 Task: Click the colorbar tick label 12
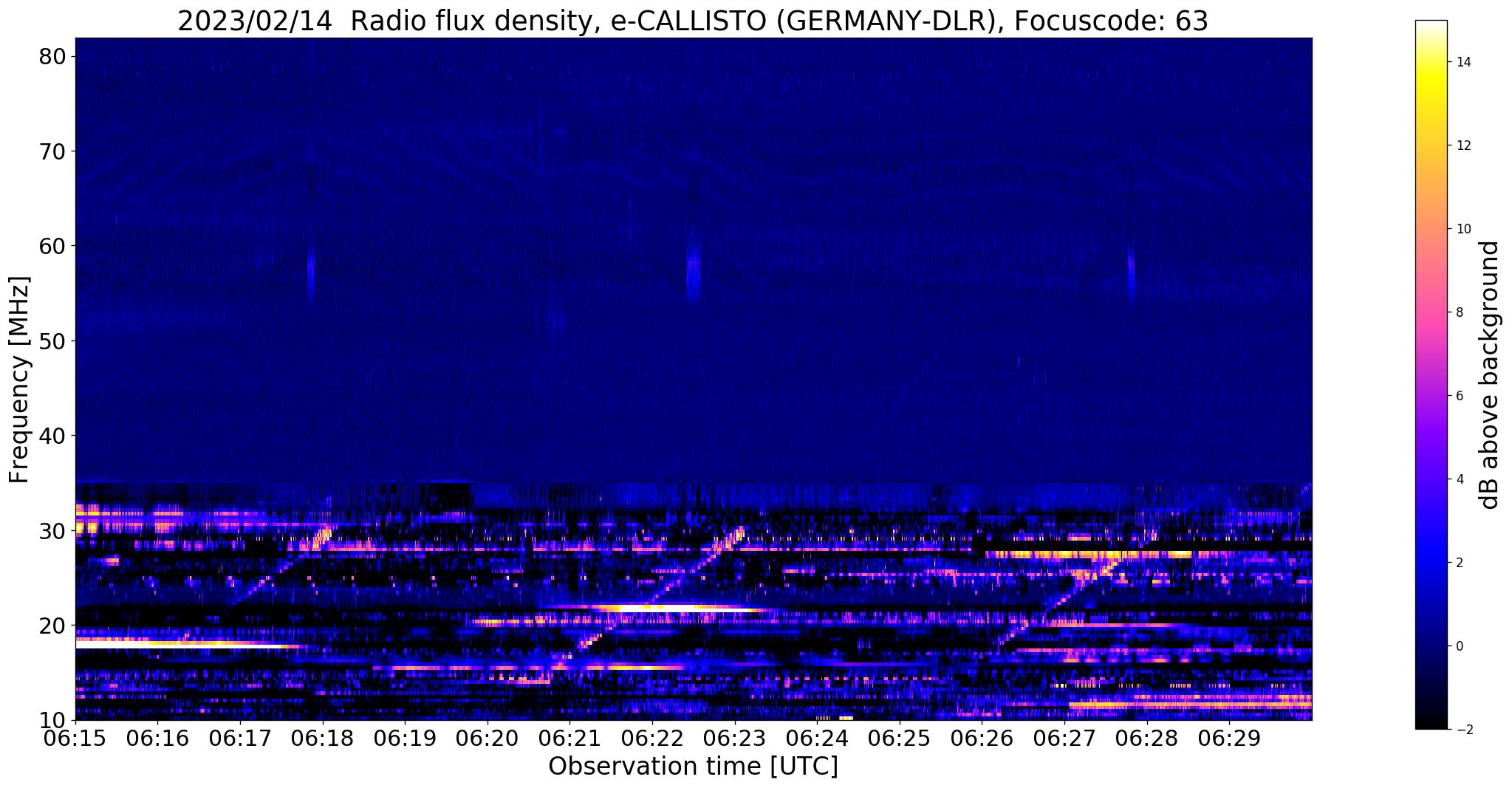[1463, 145]
